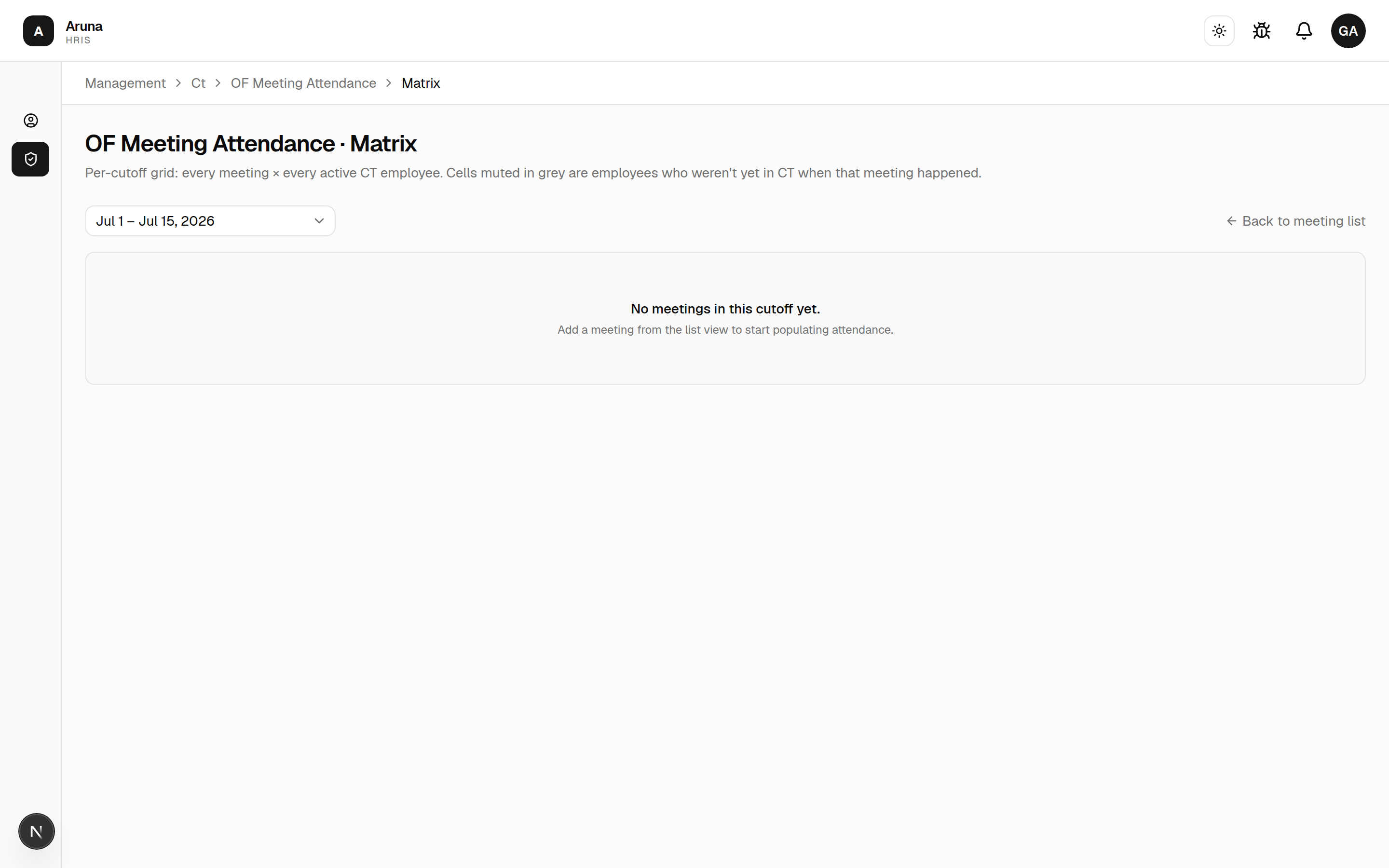The height and width of the screenshot is (868, 1389).
Task: Open the notifications bell
Action: 1304,31
